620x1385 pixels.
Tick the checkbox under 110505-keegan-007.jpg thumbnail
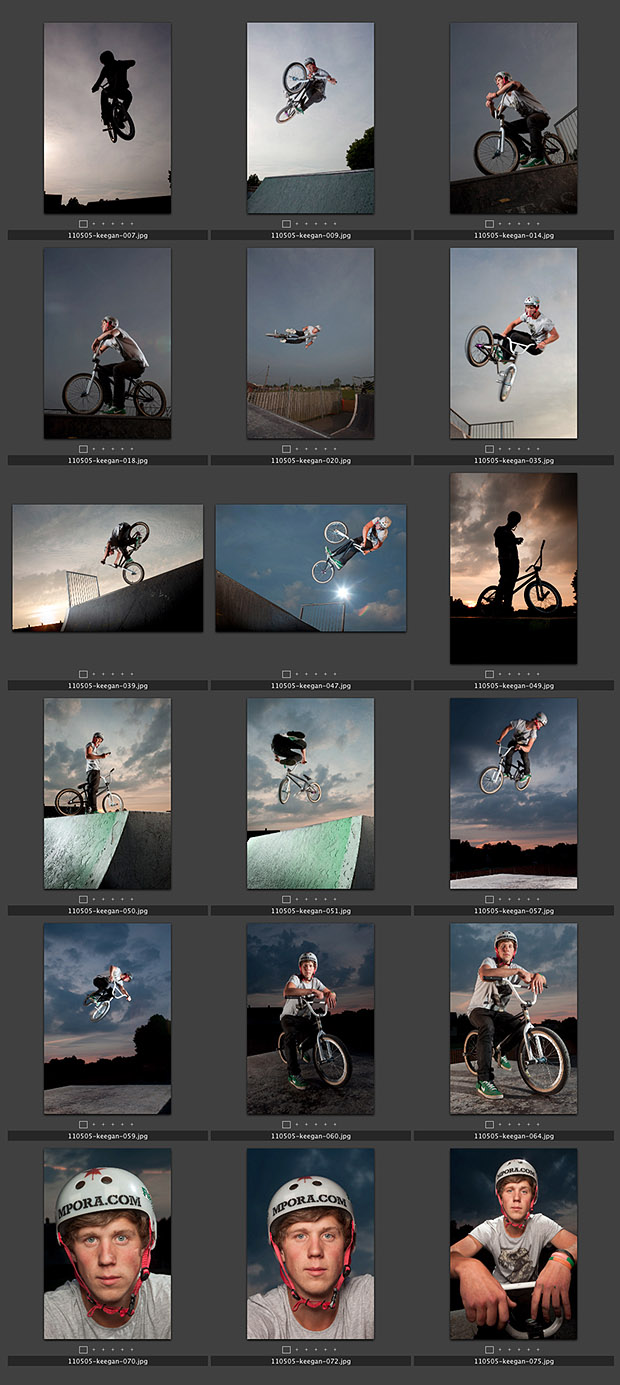83,224
